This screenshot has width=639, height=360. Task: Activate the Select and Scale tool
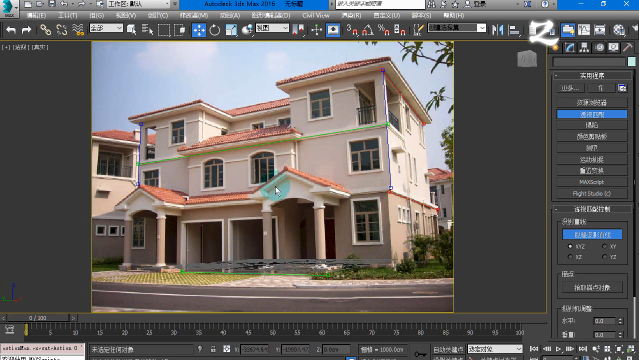coord(231,30)
